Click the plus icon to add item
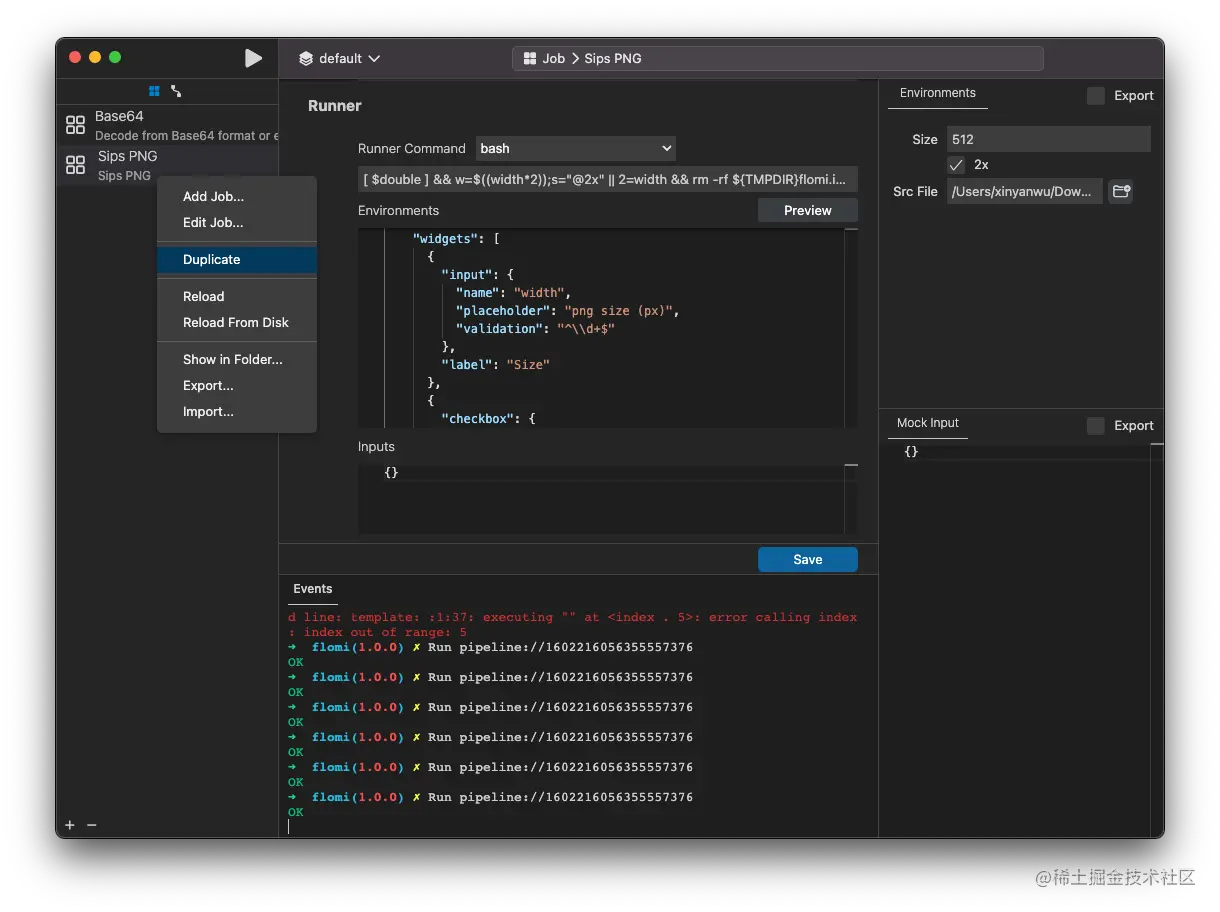Viewport: 1220px width, 912px height. point(70,825)
